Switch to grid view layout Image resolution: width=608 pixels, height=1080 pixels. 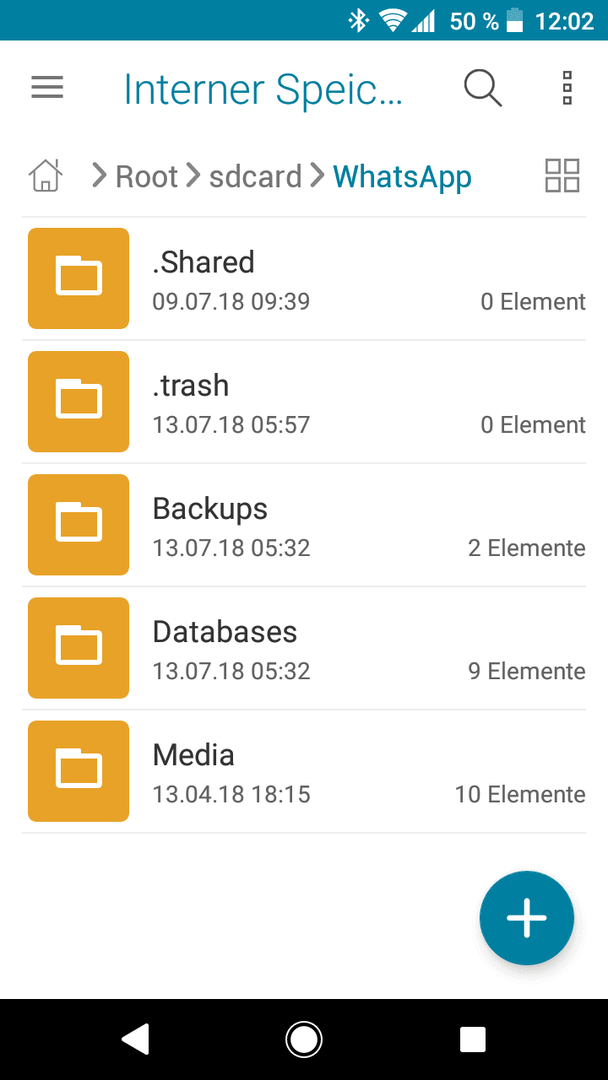562,175
